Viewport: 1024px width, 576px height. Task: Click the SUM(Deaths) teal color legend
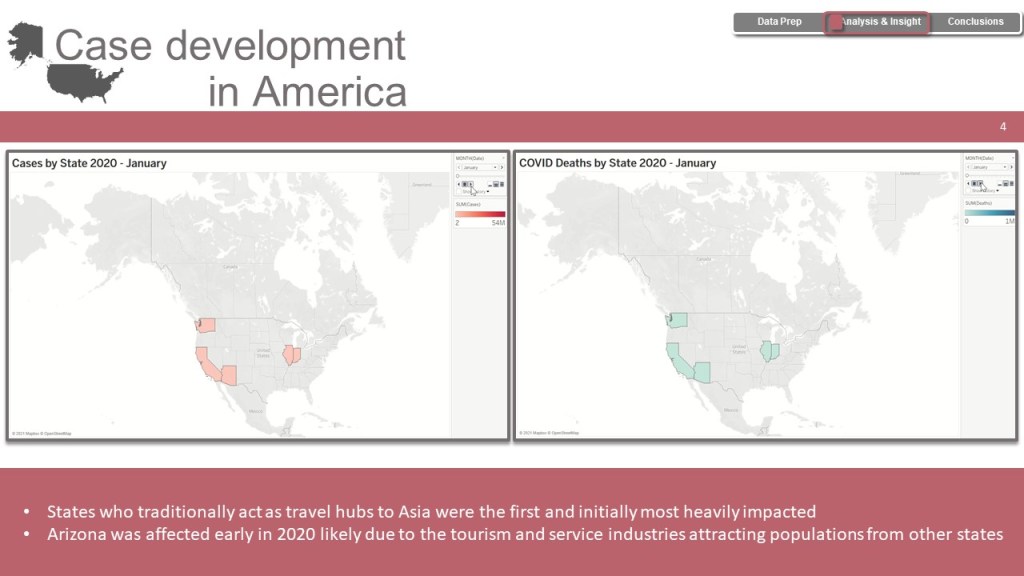(x=989, y=213)
